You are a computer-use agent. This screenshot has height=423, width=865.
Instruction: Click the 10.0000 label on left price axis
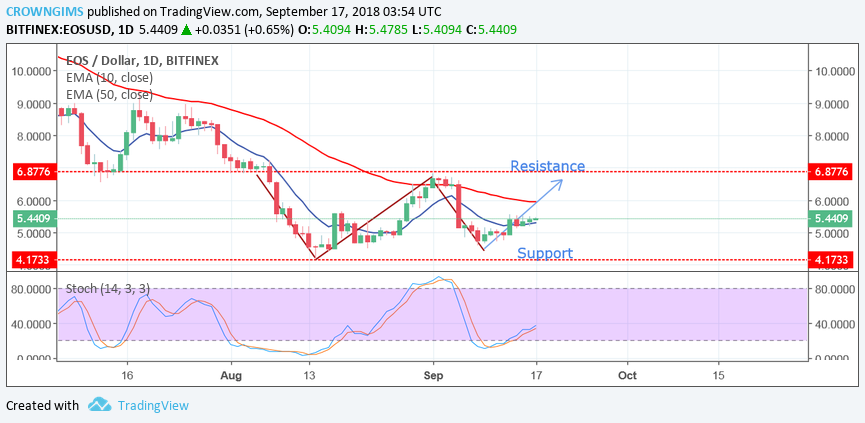[33, 71]
